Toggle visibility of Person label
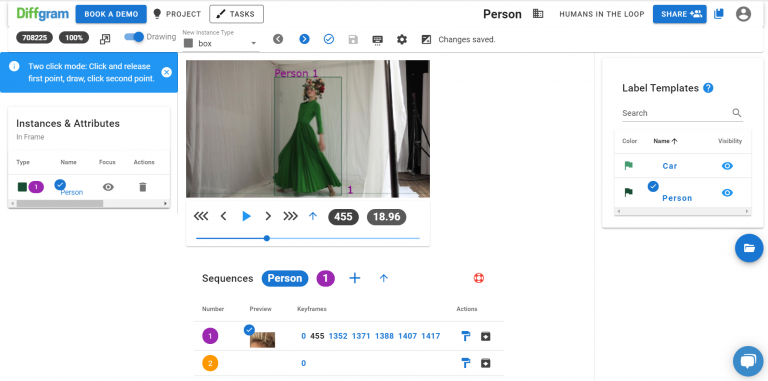768x381 pixels. (727, 192)
